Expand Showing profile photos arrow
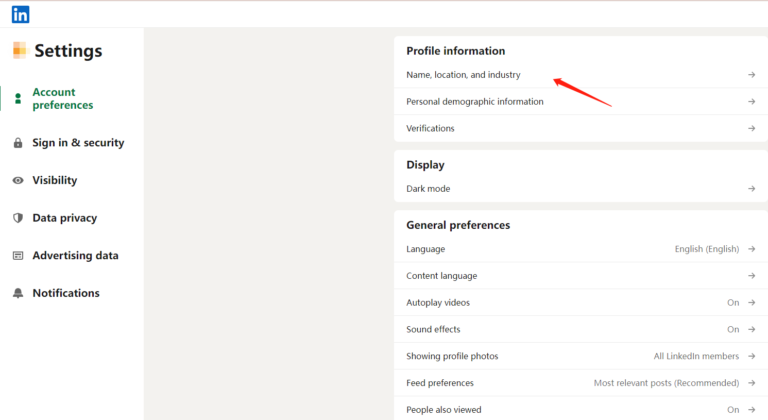This screenshot has height=420, width=768. [751, 356]
